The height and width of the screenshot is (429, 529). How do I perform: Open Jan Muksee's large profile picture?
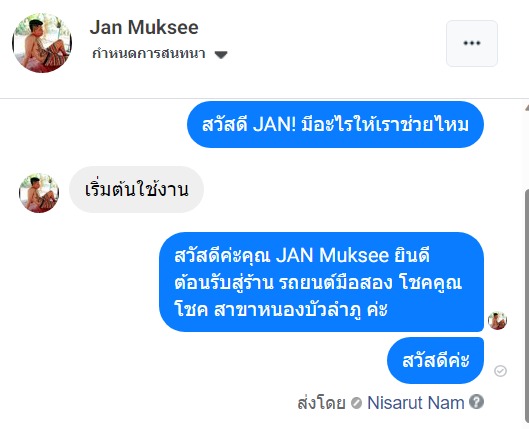coord(42,43)
